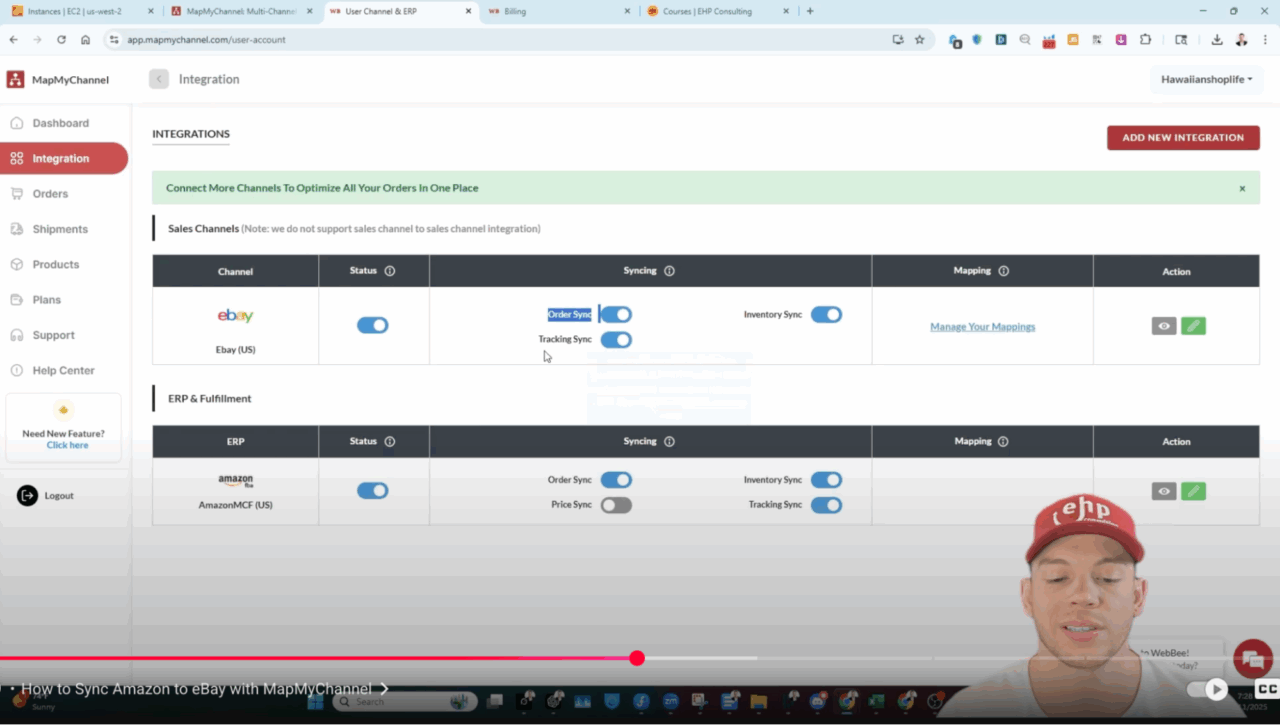The height and width of the screenshot is (725, 1280).
Task: Expand the video title chevron
Action: pos(384,689)
